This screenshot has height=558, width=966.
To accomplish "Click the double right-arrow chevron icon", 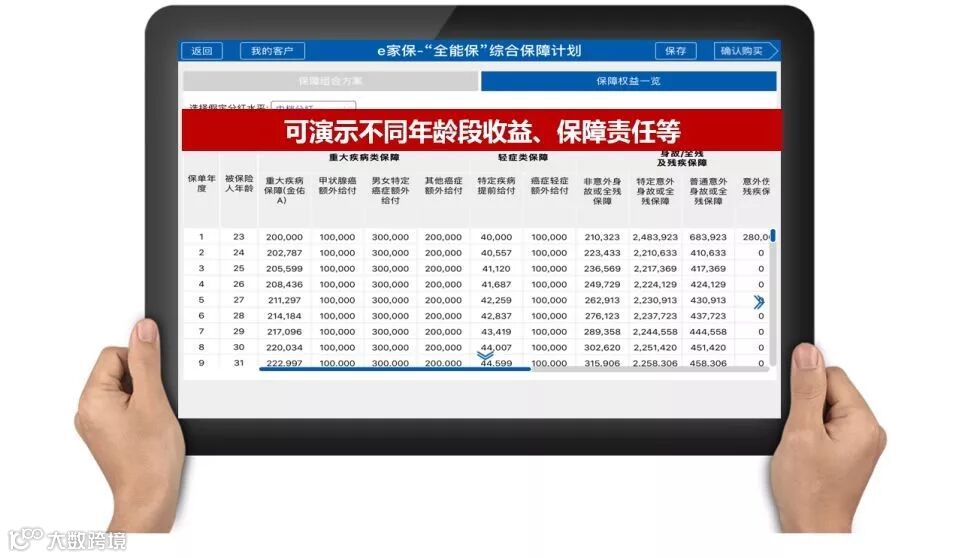I will (759, 302).
